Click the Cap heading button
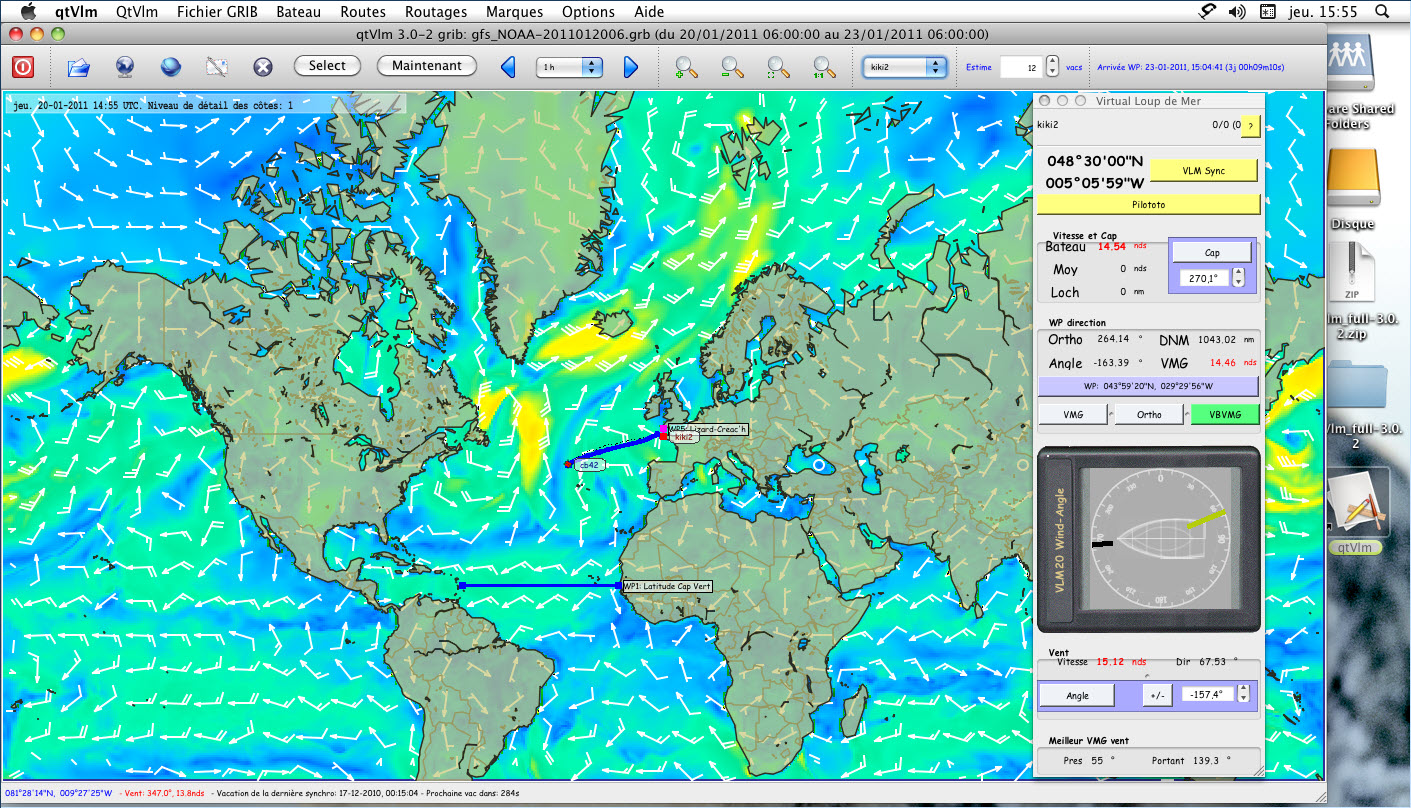The image size is (1411, 808). click(x=1211, y=253)
